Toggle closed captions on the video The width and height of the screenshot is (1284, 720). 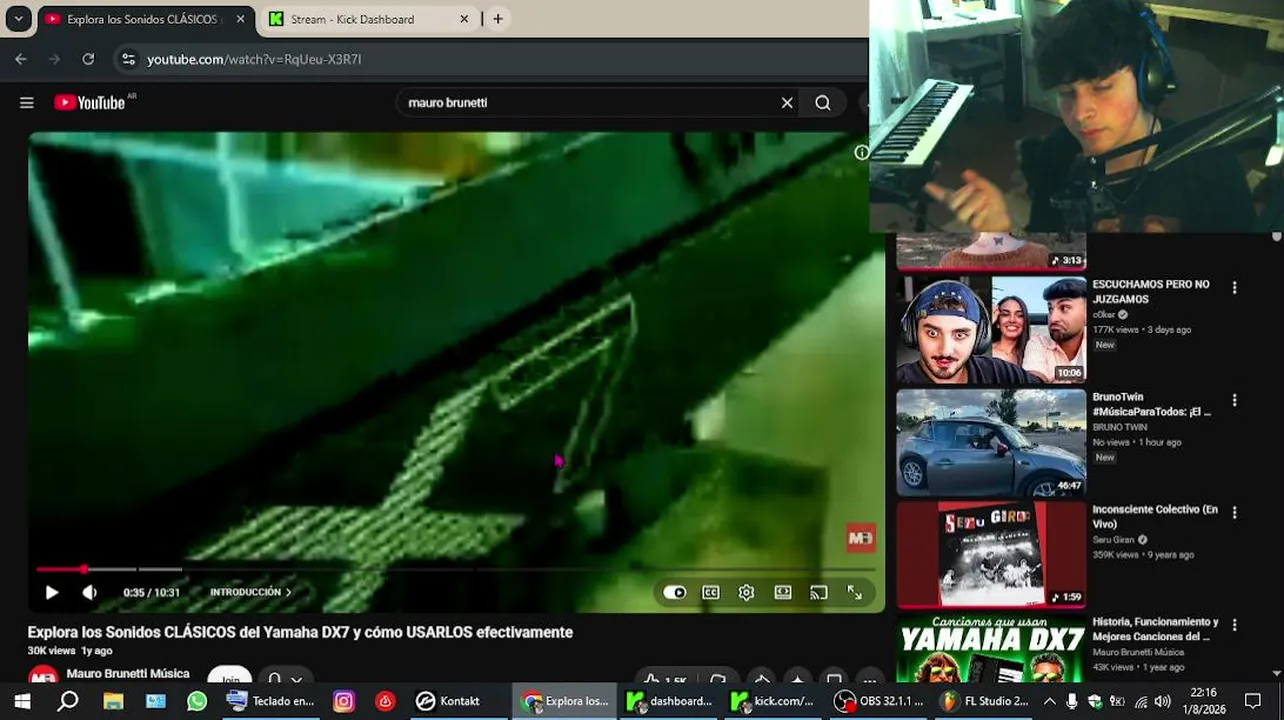(711, 593)
